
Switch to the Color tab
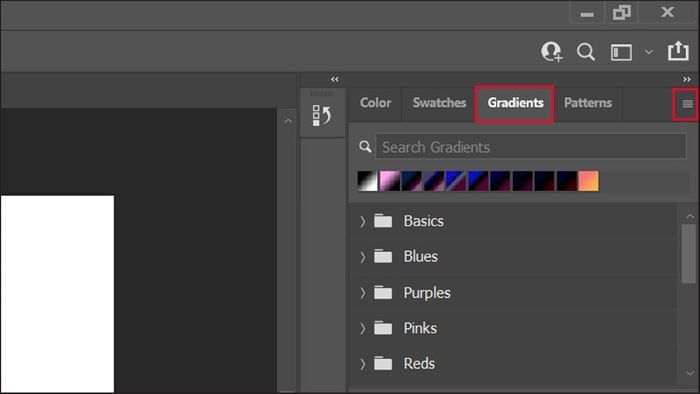pyautogui.click(x=375, y=103)
